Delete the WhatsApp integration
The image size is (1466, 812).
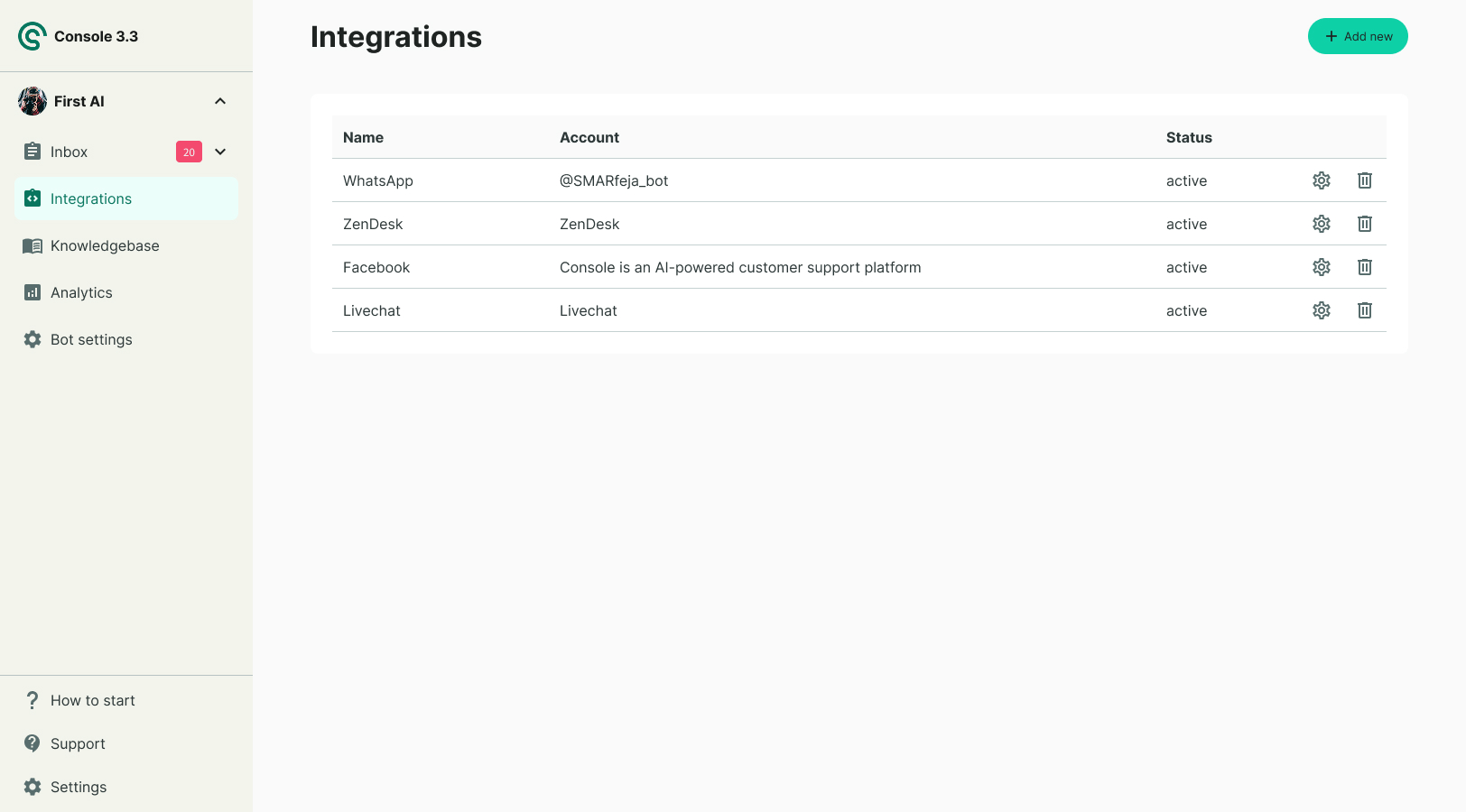pyautogui.click(x=1365, y=180)
